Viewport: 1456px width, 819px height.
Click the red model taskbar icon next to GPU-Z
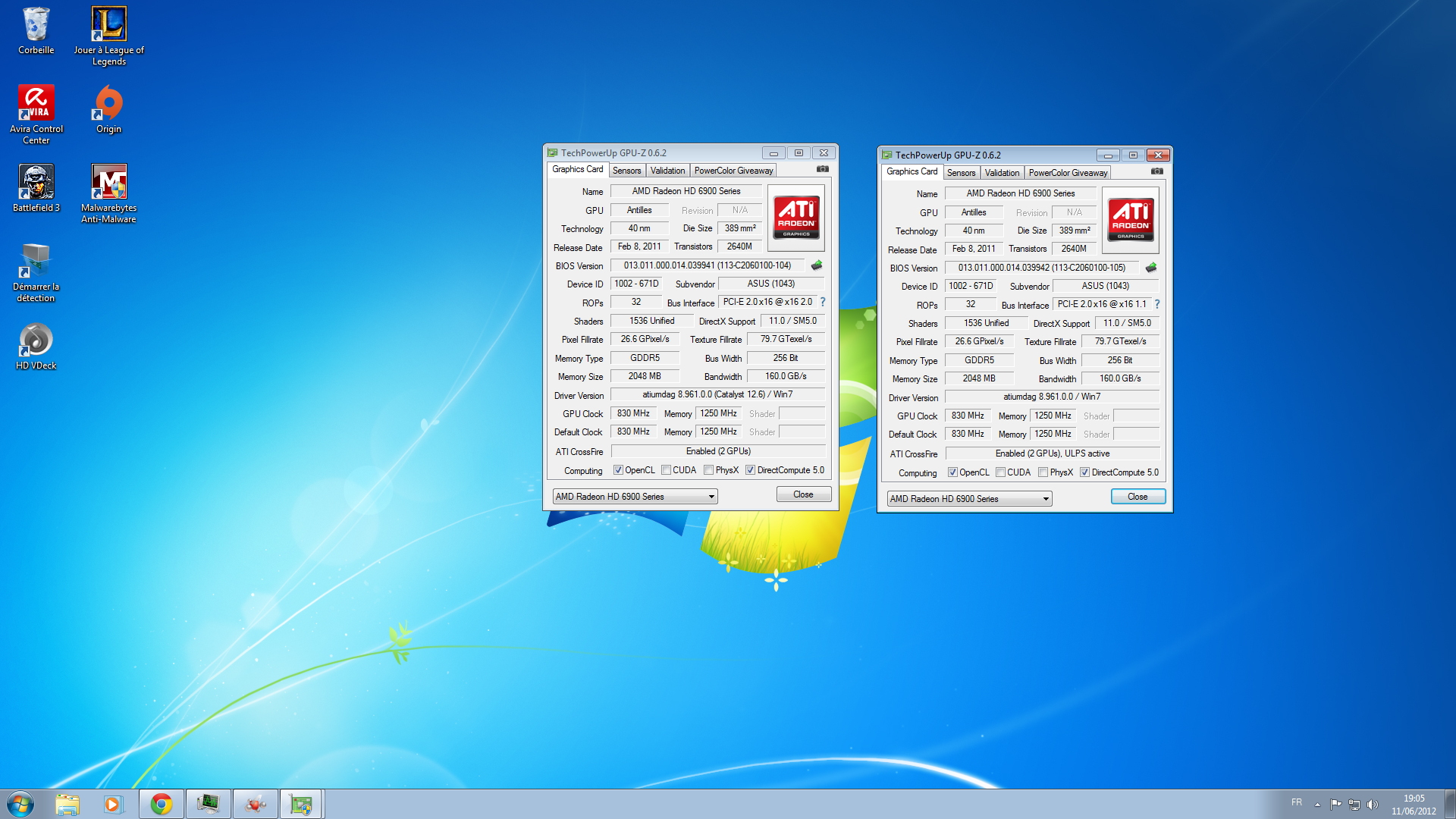[x=256, y=804]
